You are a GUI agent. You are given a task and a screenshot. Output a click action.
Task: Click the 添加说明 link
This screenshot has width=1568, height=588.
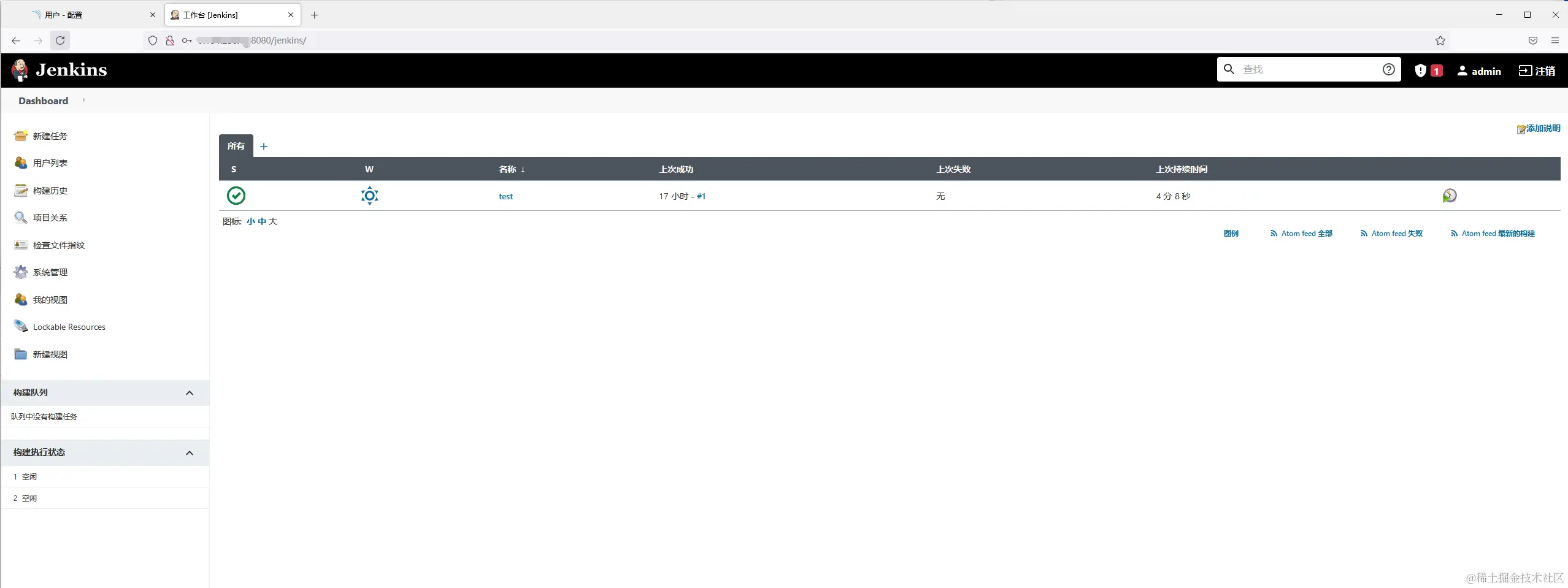[x=1539, y=129]
